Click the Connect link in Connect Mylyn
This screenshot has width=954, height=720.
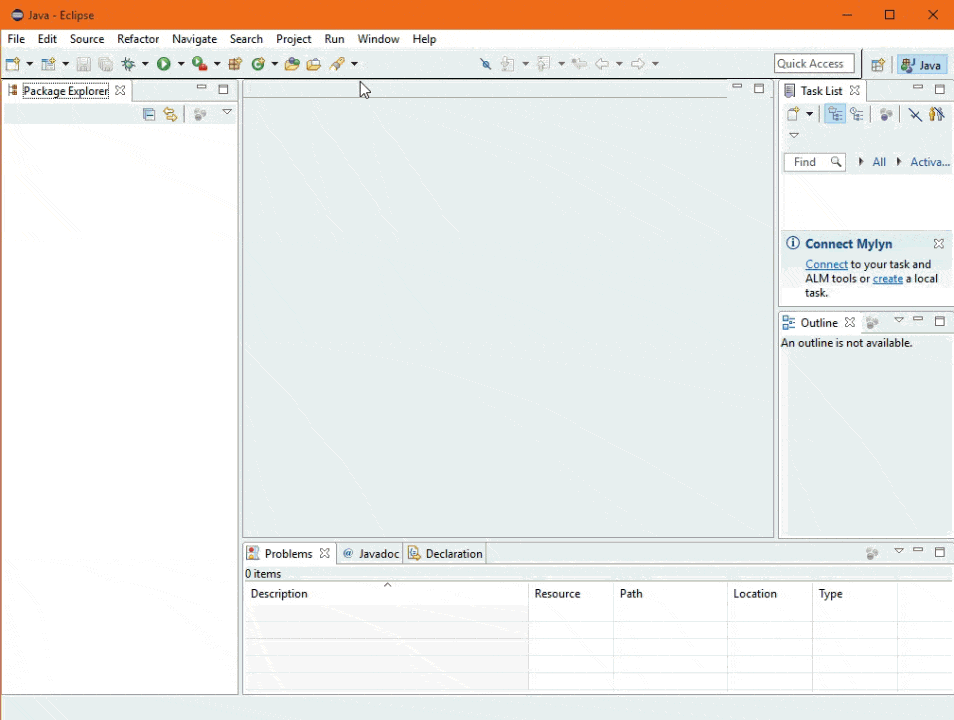click(x=826, y=264)
